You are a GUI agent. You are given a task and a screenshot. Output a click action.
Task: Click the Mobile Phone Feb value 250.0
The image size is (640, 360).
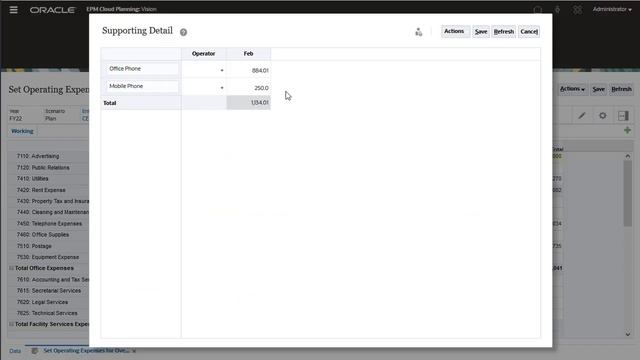249,88
